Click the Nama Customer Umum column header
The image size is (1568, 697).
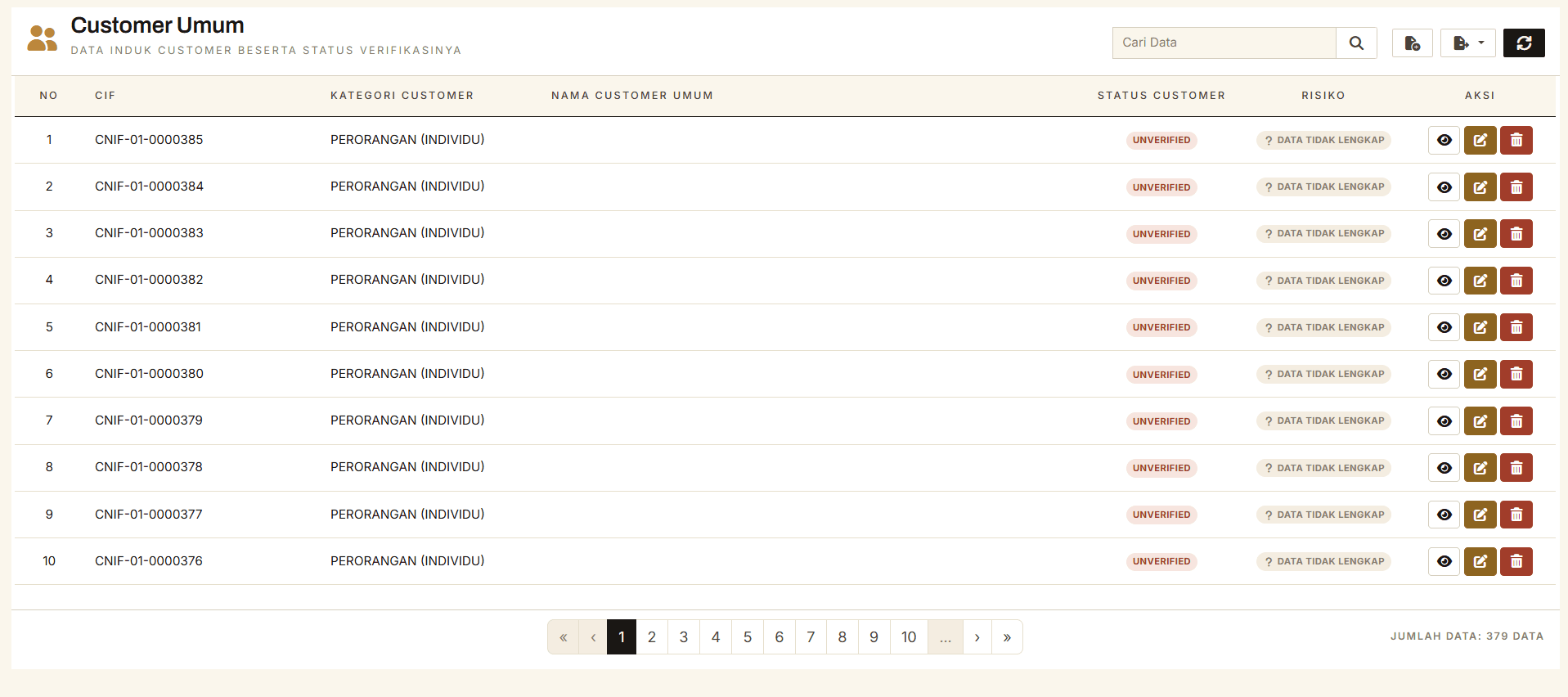[632, 96]
